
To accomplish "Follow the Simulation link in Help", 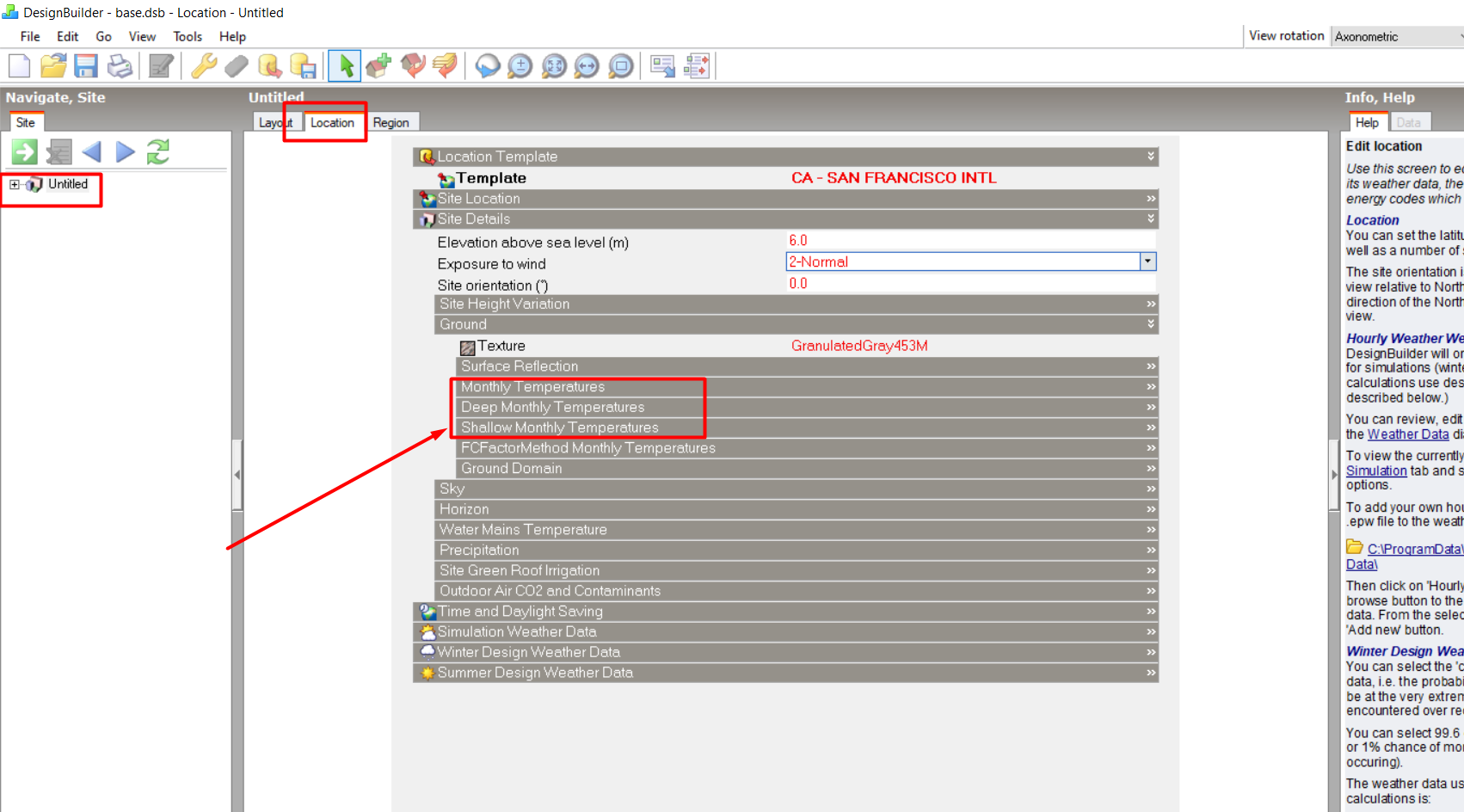I will point(1376,471).
